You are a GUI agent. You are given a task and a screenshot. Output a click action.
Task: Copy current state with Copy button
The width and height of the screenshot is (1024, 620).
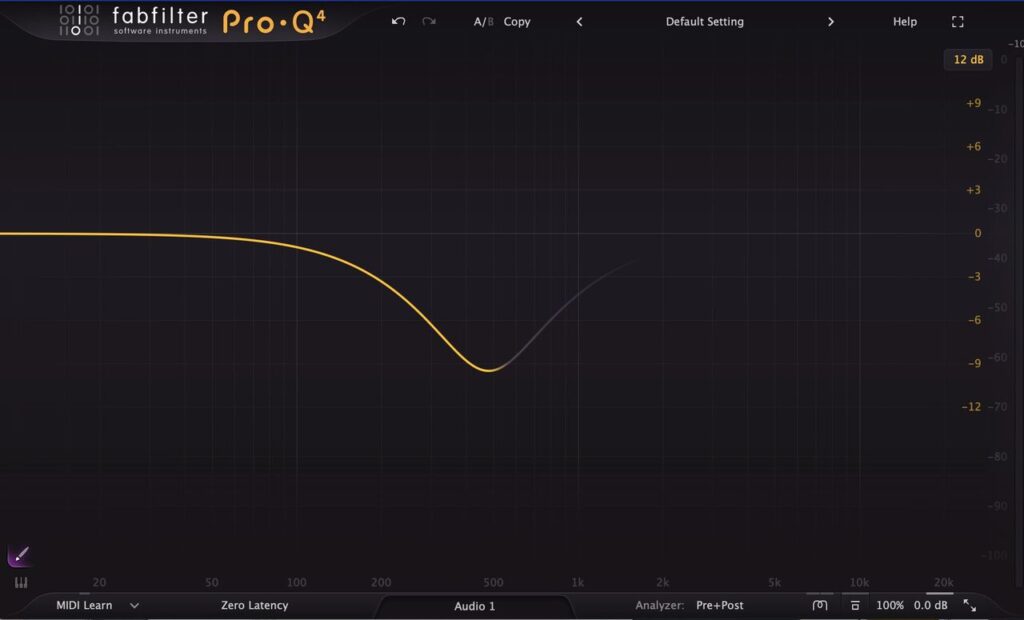click(x=517, y=22)
